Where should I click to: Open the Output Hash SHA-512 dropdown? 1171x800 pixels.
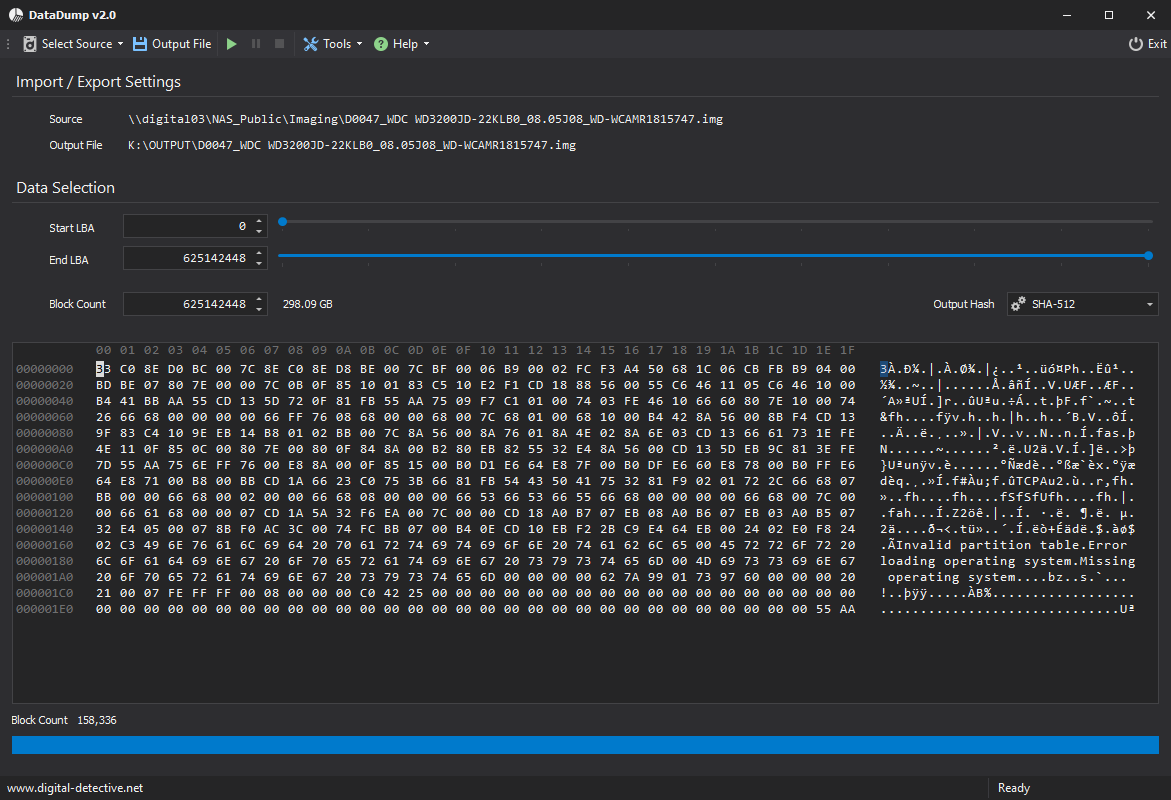[1082, 304]
